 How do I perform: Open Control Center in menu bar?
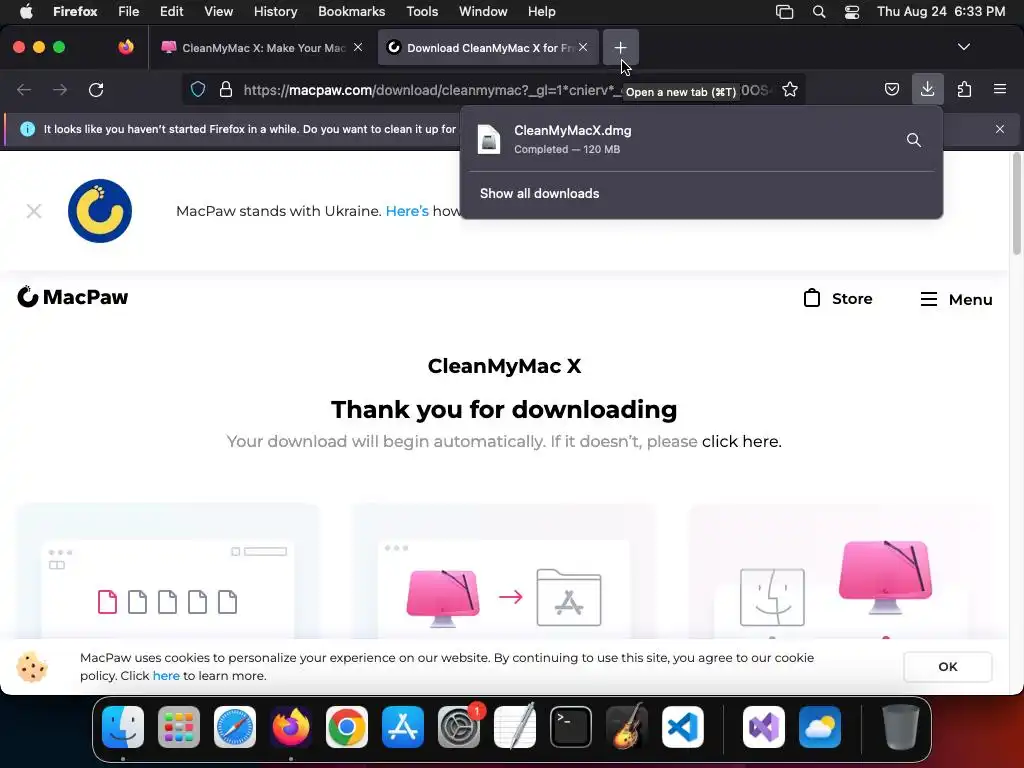pos(852,11)
